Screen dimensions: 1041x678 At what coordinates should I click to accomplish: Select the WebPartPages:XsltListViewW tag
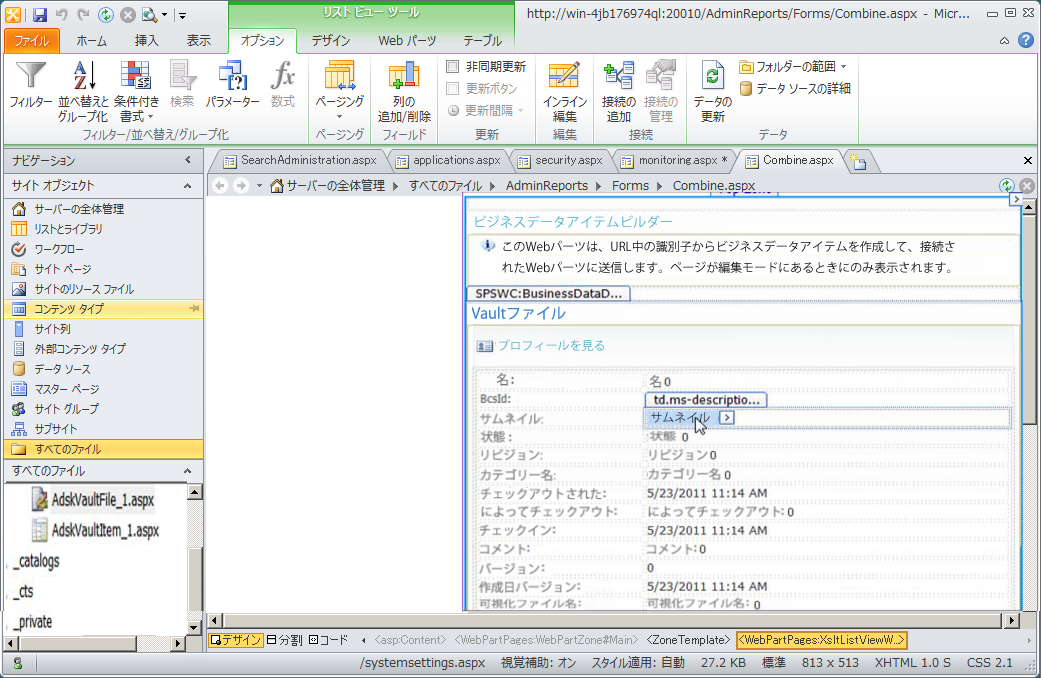(x=822, y=640)
